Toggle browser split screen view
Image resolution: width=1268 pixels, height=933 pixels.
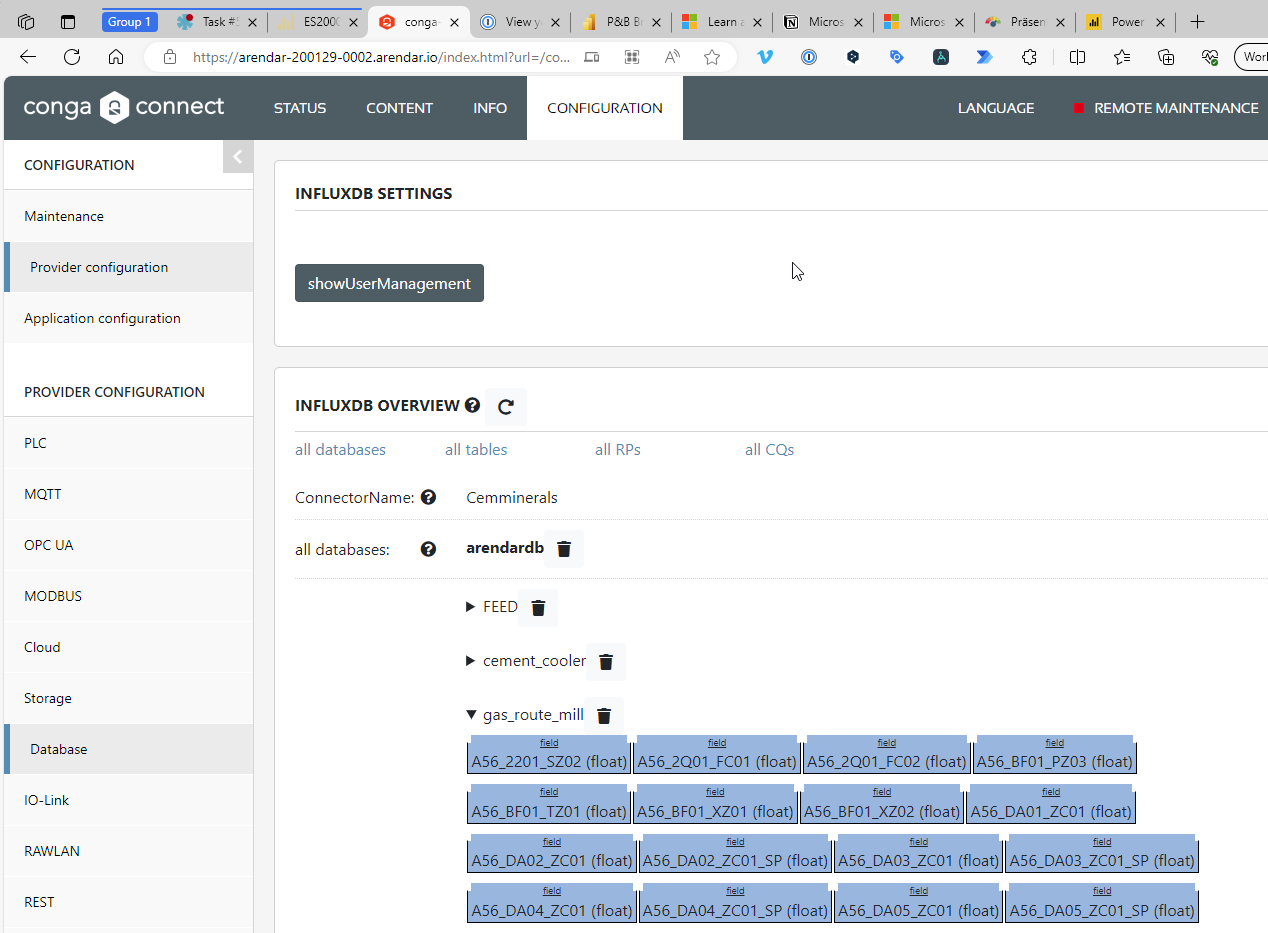click(x=1077, y=57)
